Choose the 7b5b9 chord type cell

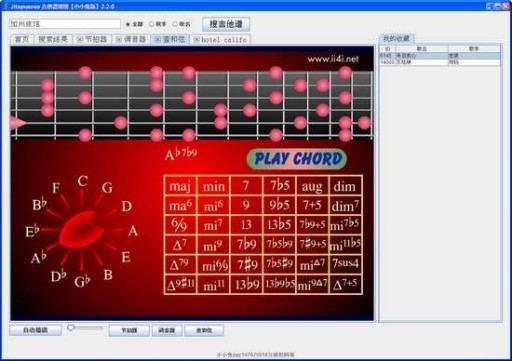coord(279,245)
